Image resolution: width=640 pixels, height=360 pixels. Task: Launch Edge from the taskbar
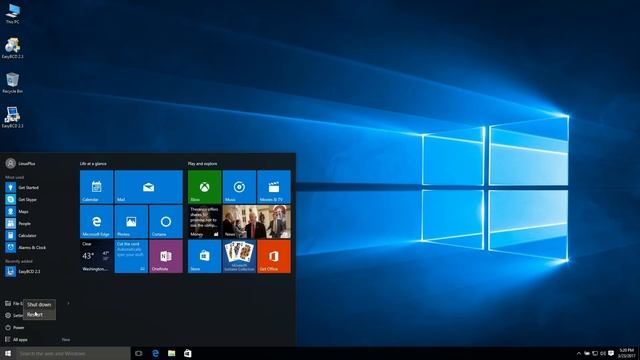155,353
